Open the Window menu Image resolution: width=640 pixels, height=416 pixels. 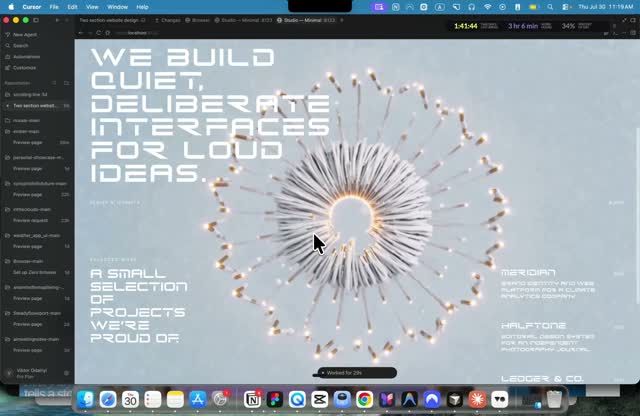[118, 7]
